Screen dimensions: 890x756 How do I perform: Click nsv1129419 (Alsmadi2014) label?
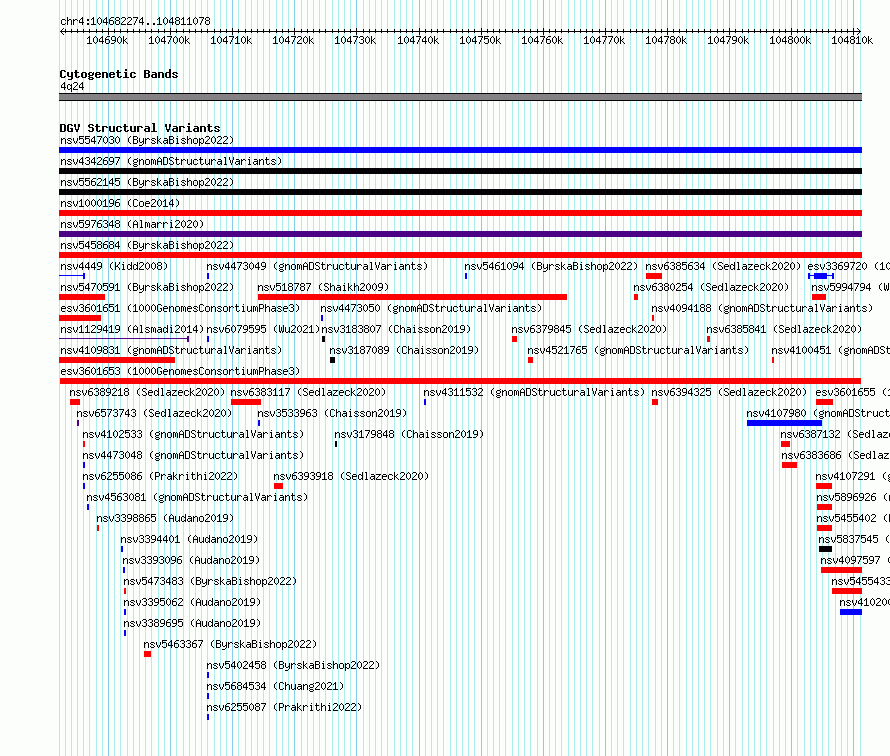(x=132, y=329)
